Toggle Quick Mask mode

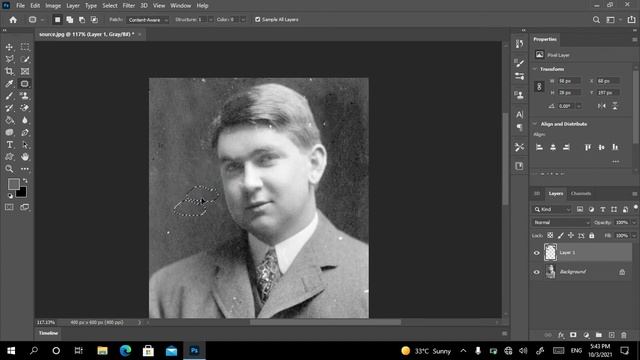point(9,207)
